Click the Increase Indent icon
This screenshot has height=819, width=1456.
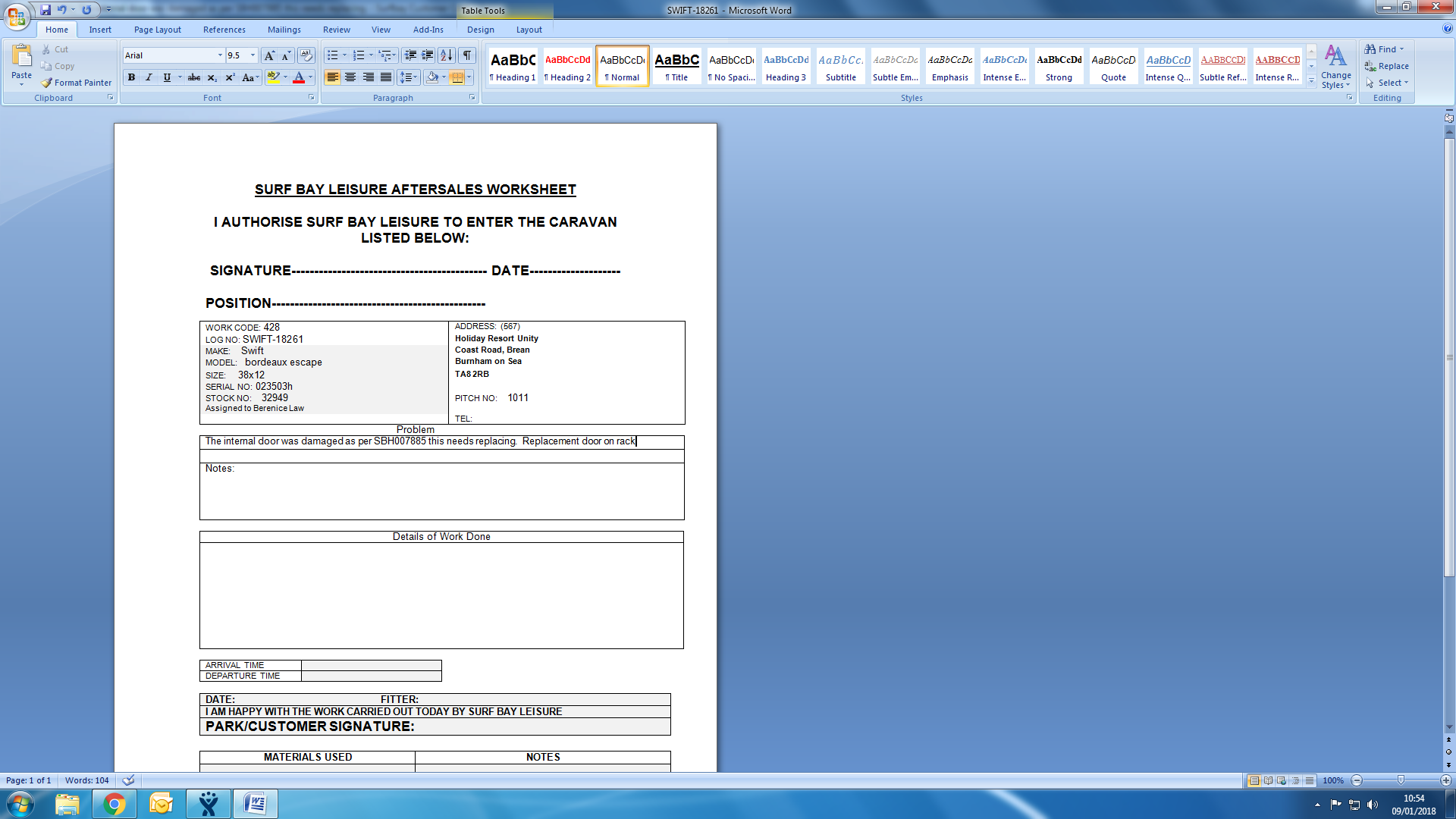(428, 55)
